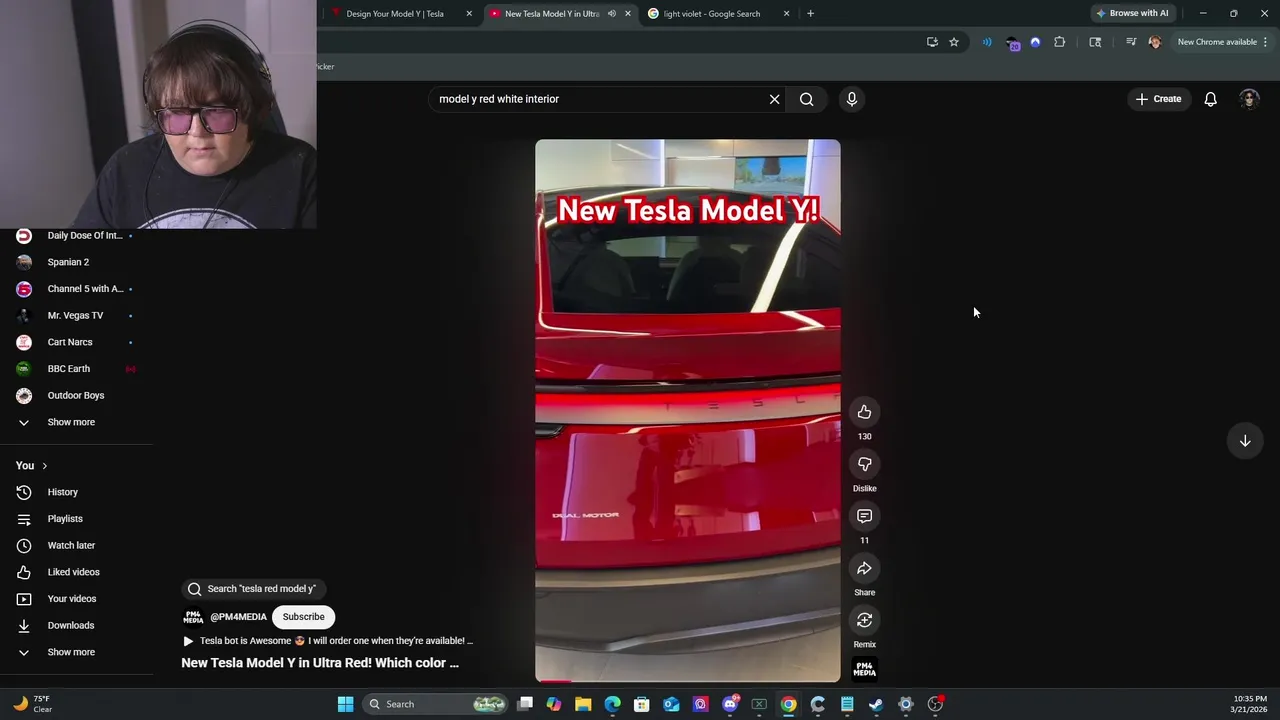Image resolution: width=1280 pixels, height=720 pixels.
Task: Open Windows Start menu
Action: 345,704
